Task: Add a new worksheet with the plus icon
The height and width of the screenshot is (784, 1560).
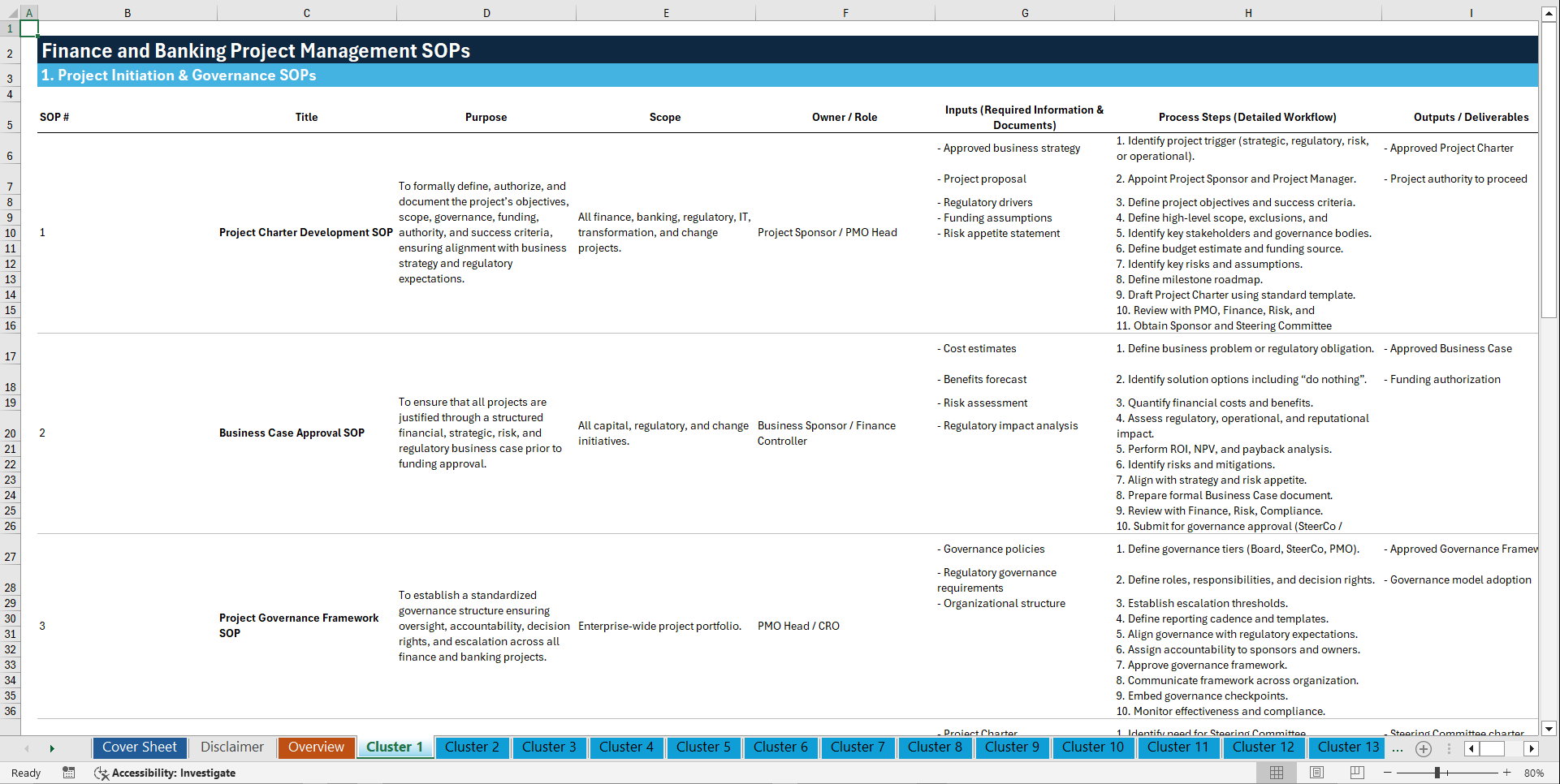Action: click(x=1423, y=748)
